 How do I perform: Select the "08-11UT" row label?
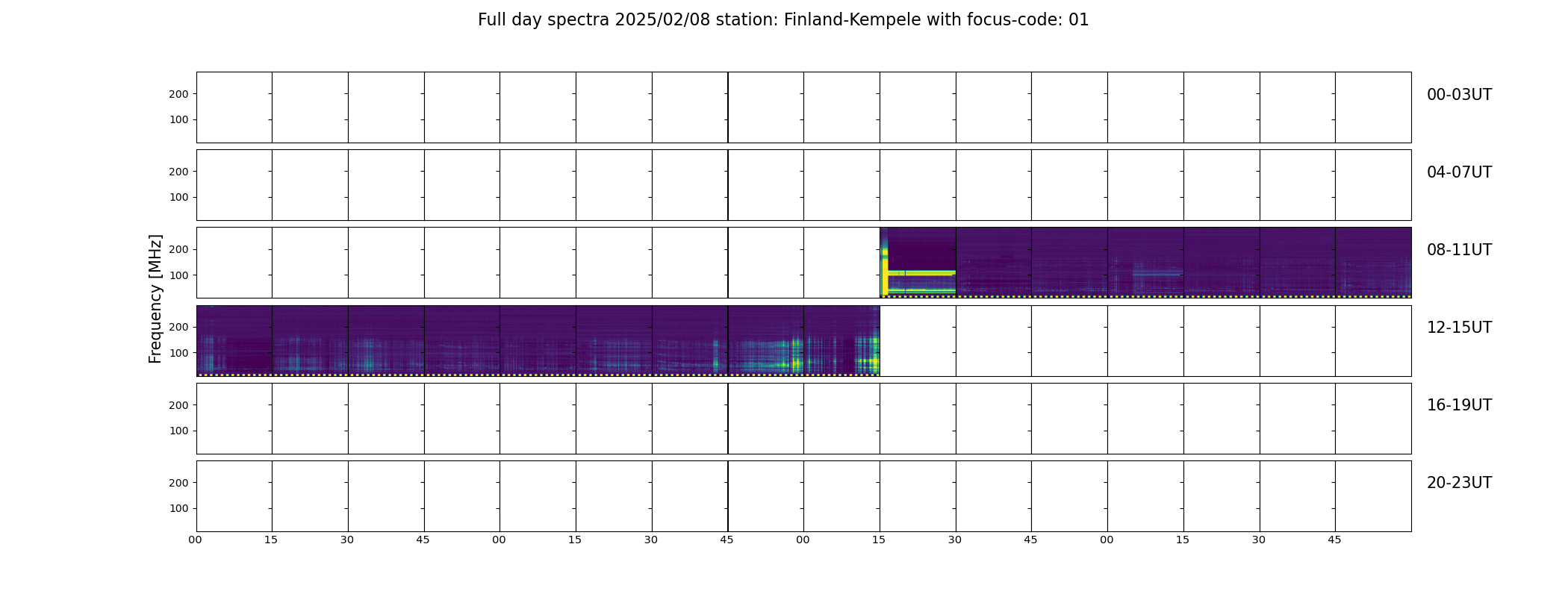(x=1459, y=250)
